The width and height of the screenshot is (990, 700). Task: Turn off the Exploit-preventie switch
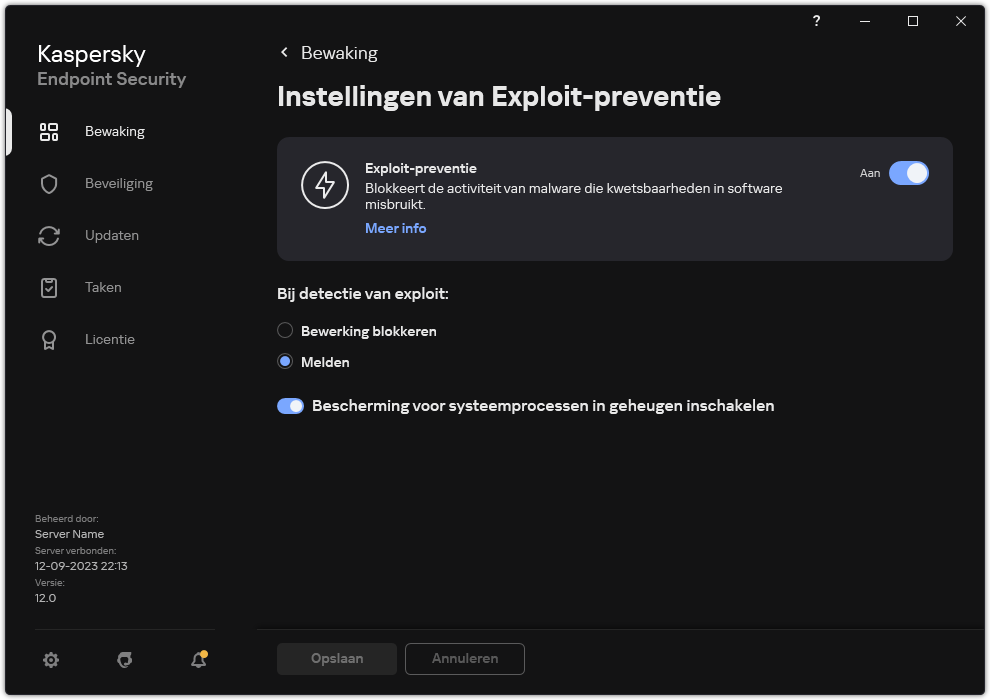pyautogui.click(x=909, y=173)
